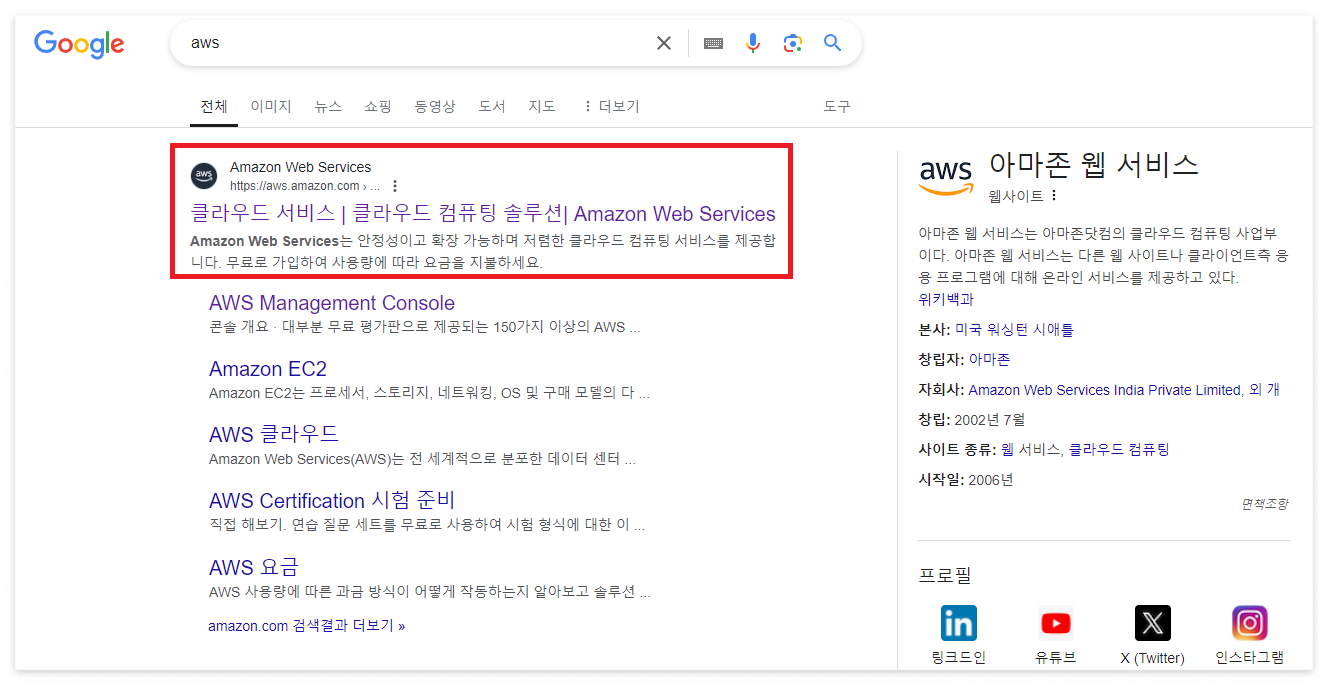Submit search with magnifying glass icon

click(x=833, y=43)
